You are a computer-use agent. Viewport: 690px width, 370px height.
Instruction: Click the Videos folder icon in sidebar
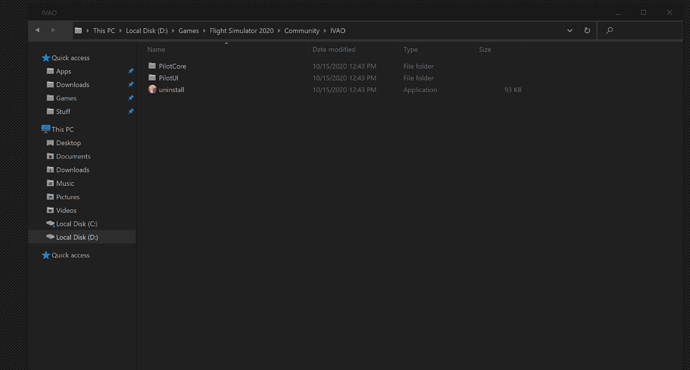[50, 210]
